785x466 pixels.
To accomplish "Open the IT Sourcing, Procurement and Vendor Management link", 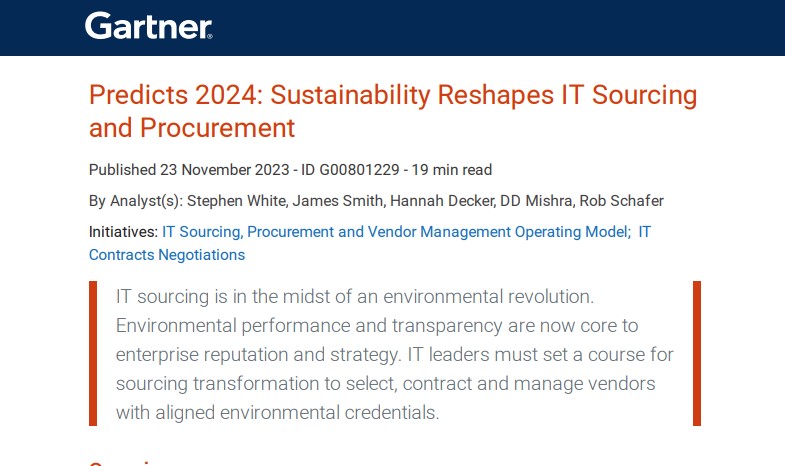I will click(396, 231).
